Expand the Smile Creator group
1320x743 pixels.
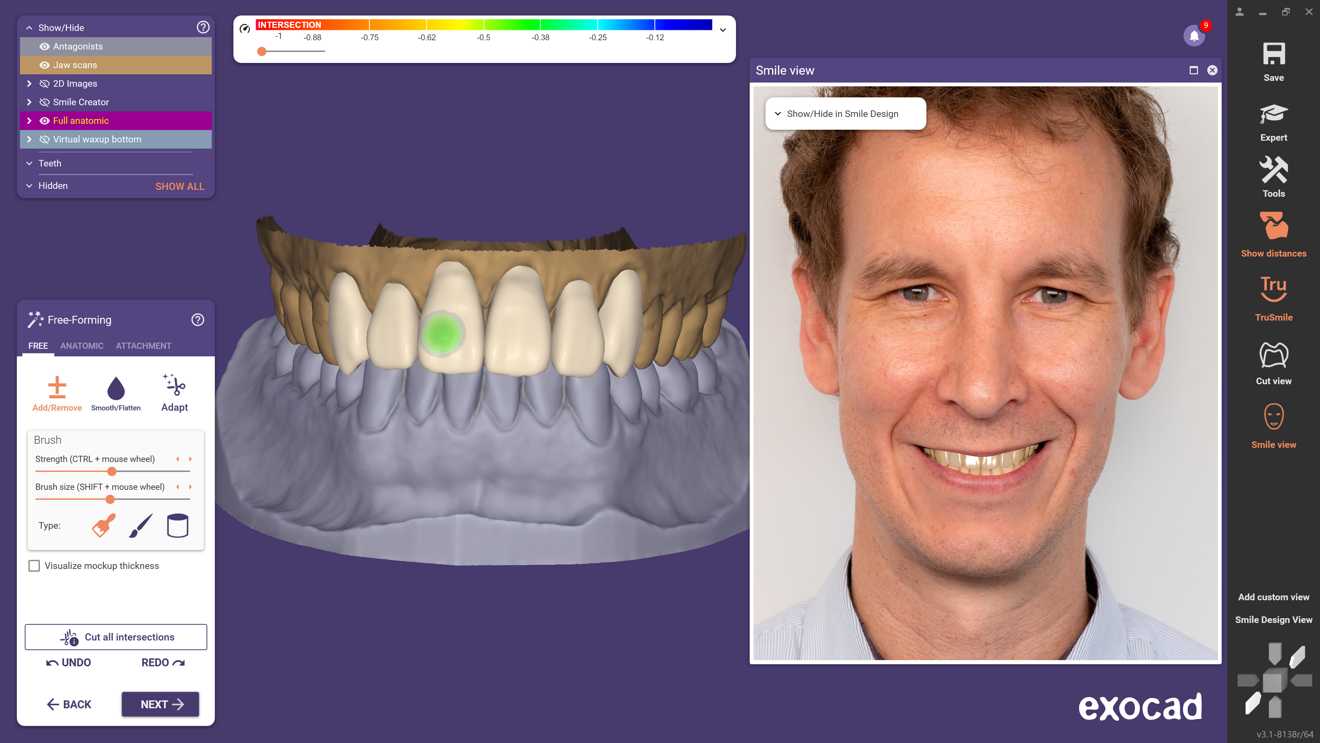(x=28, y=101)
